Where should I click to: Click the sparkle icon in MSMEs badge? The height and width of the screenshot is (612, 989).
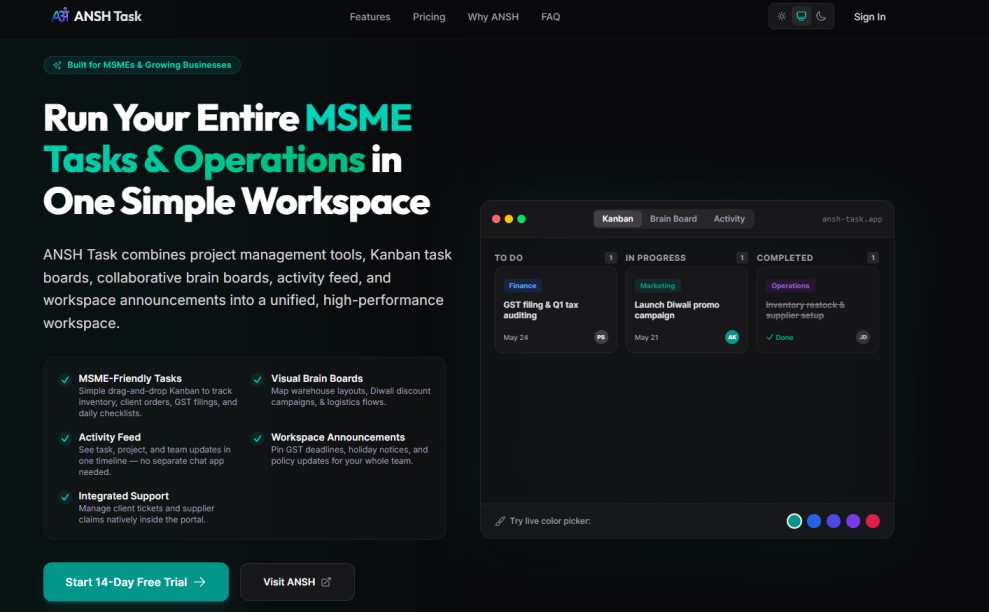[x=57, y=65]
